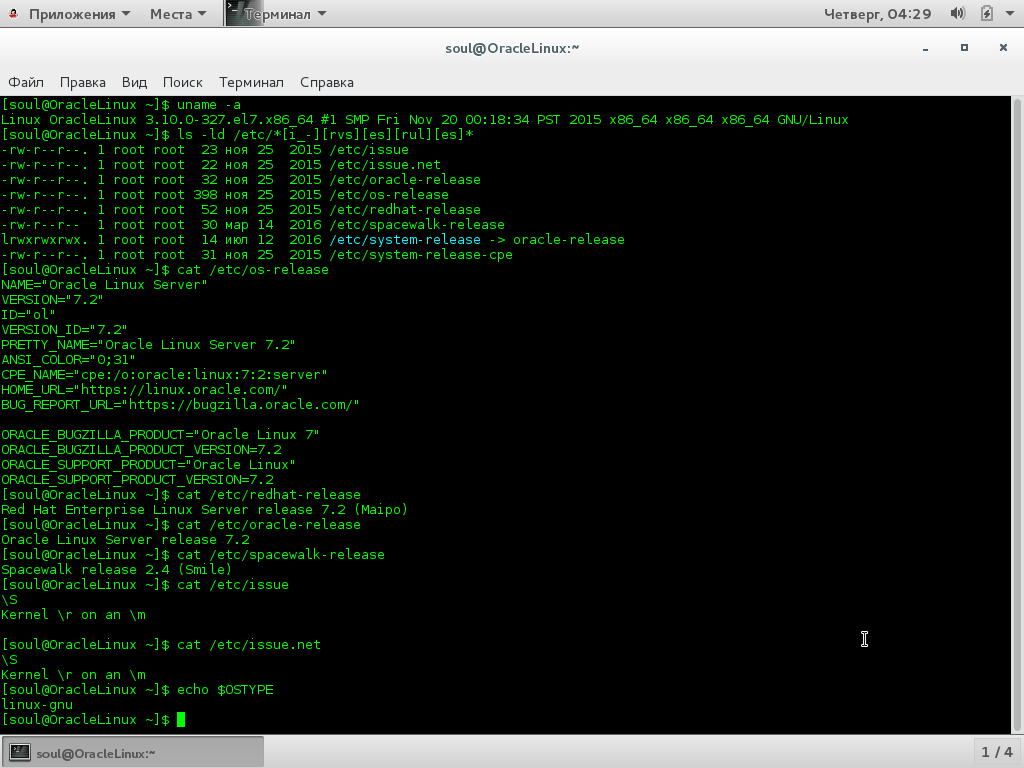Viewport: 1024px width, 768px height.
Task: Open the Места menu in top panel
Action: (178, 14)
